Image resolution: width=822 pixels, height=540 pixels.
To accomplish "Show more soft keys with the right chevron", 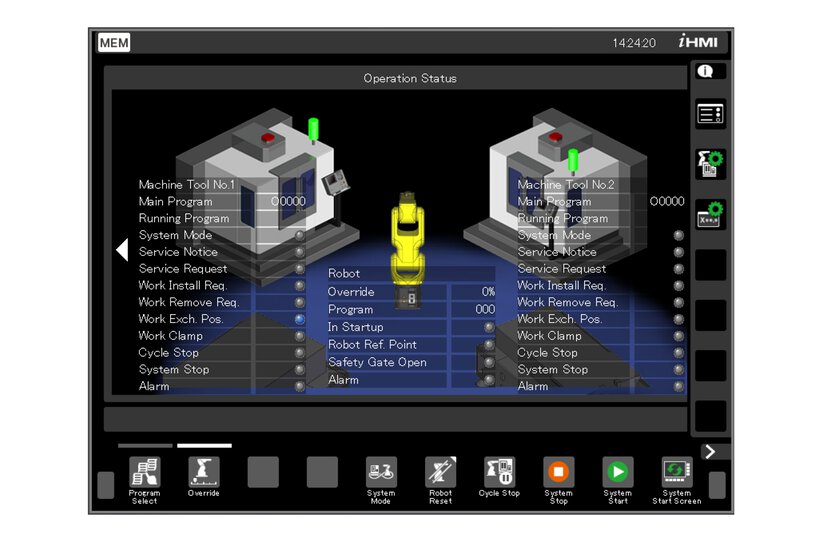I will (x=710, y=452).
